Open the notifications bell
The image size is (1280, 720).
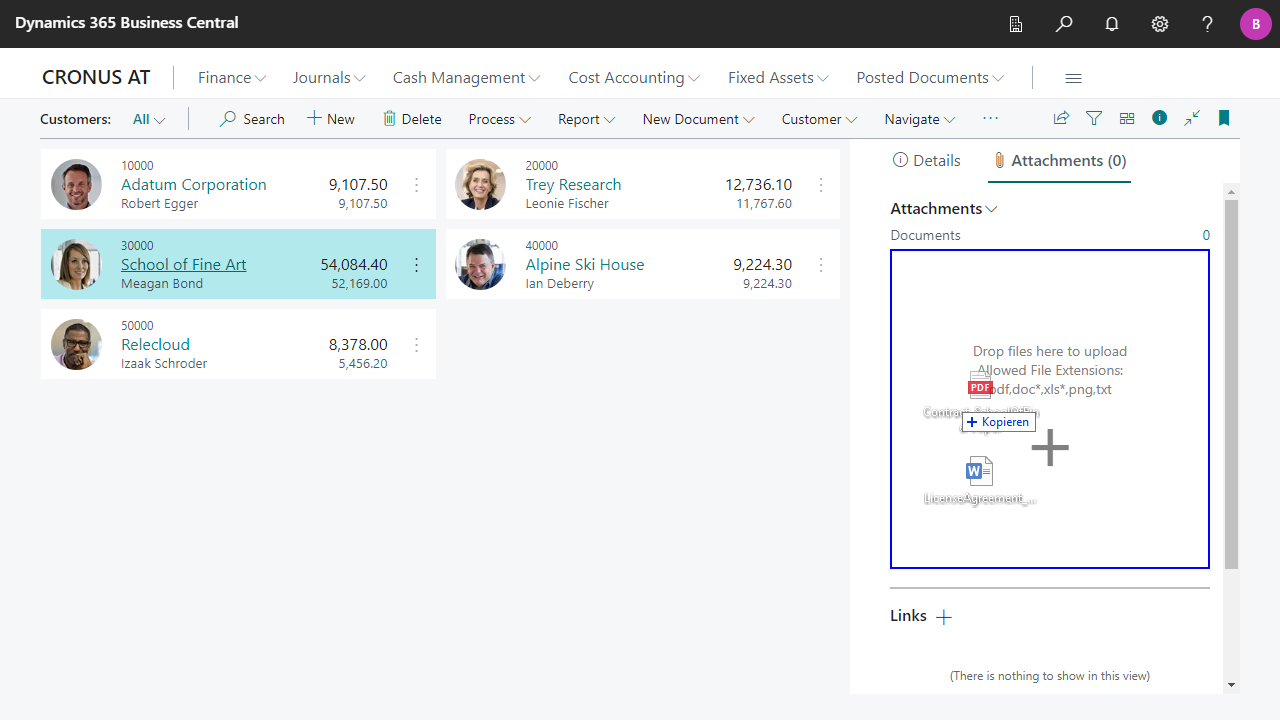[x=1112, y=24]
